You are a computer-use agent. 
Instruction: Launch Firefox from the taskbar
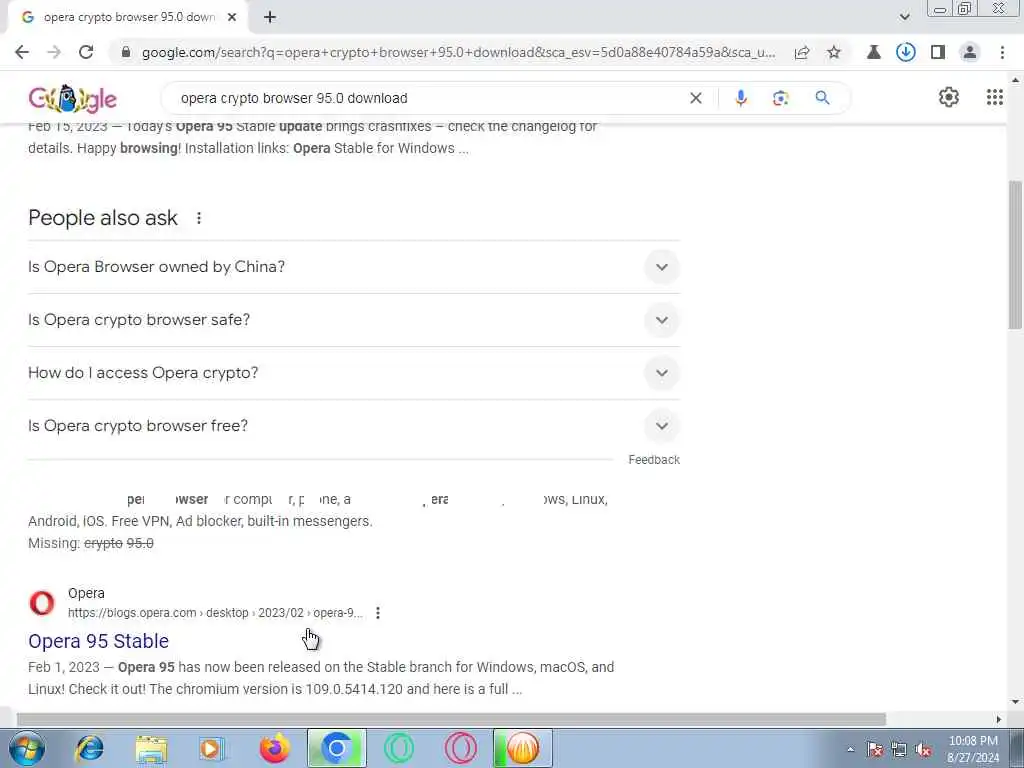coord(274,748)
